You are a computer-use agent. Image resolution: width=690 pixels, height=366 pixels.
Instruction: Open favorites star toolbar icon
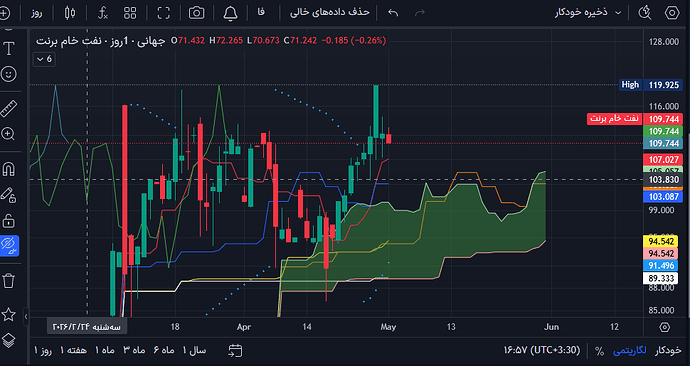tap(9, 314)
